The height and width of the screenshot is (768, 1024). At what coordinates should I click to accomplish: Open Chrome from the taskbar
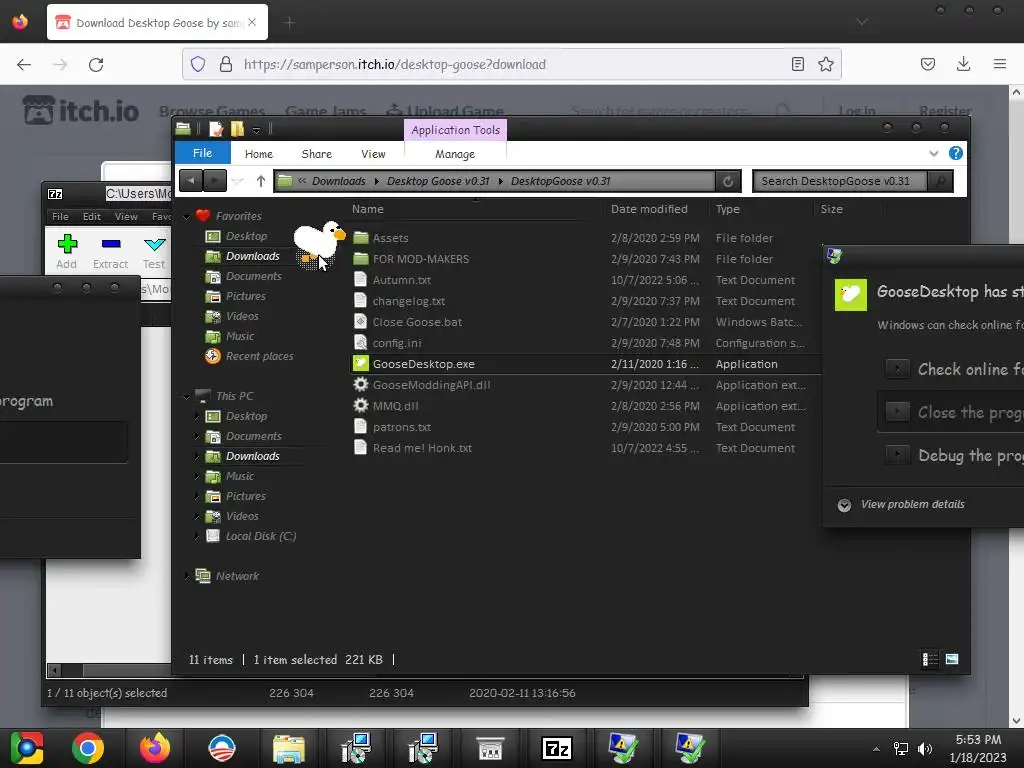[88, 748]
